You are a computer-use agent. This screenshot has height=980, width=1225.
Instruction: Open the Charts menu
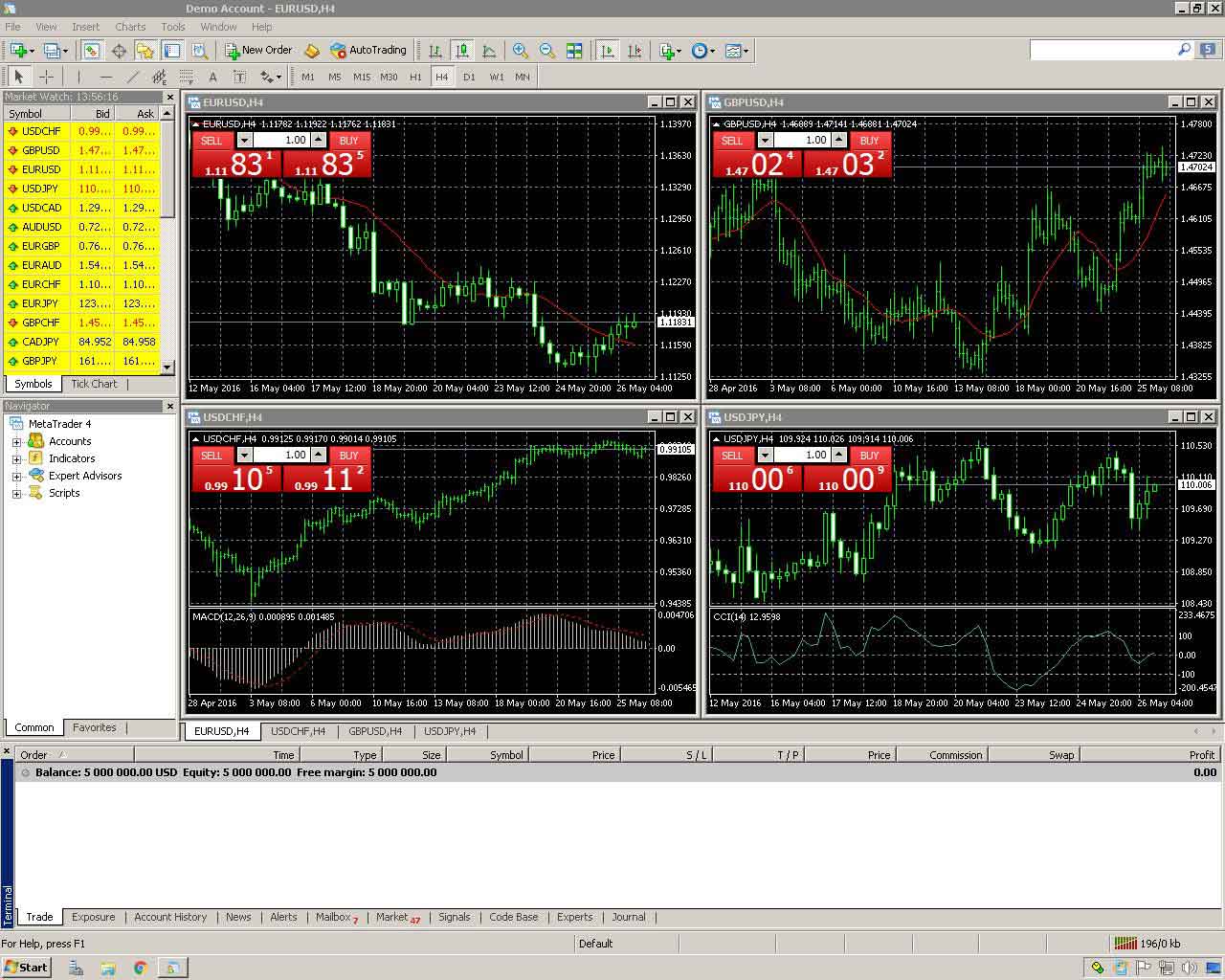click(x=130, y=27)
